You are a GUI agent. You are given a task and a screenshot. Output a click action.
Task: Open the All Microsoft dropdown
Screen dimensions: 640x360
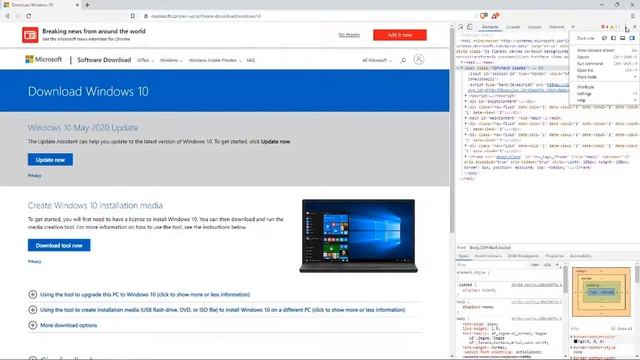pyautogui.click(x=377, y=60)
